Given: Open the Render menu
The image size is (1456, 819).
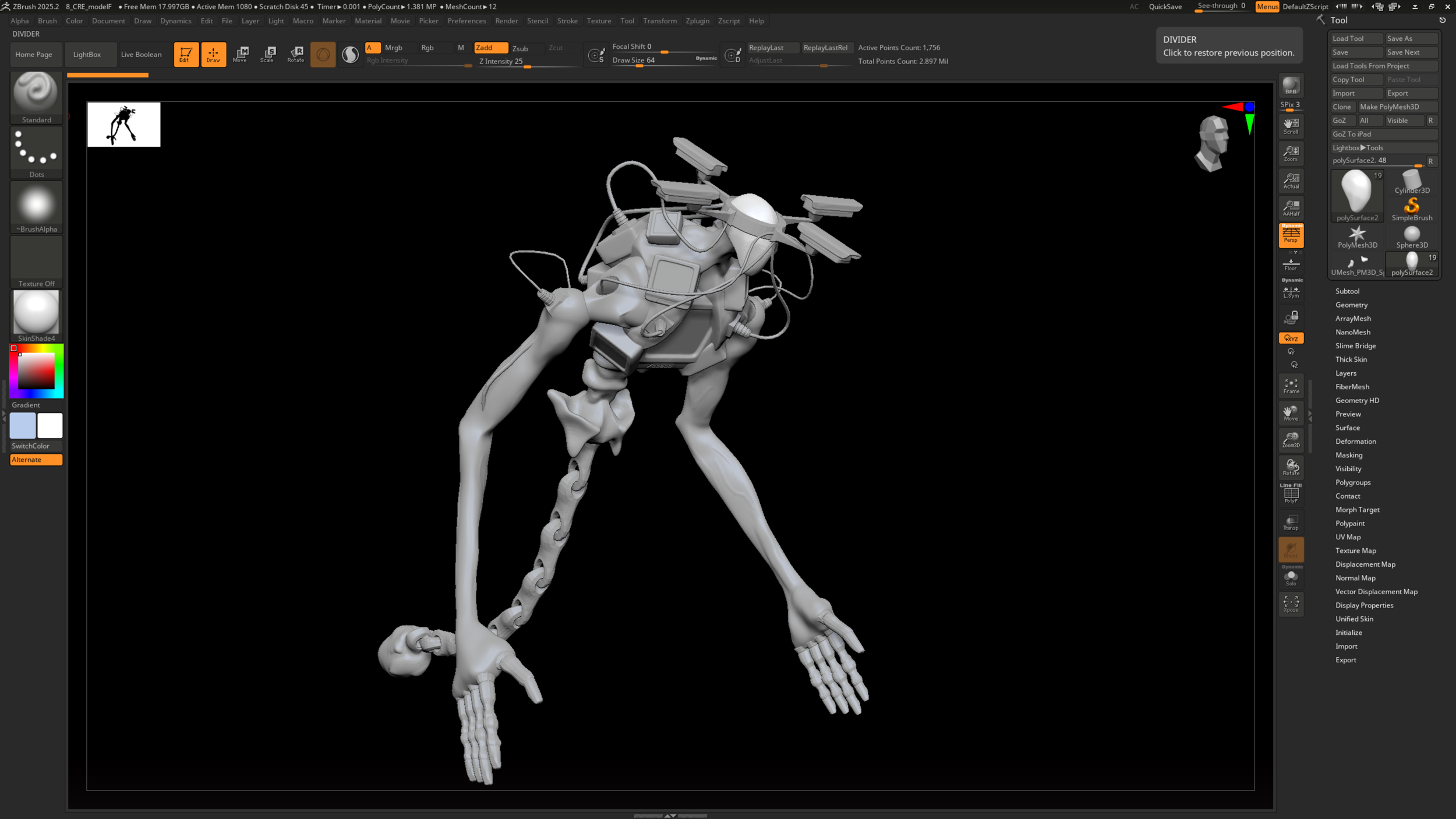Looking at the screenshot, I should [506, 21].
